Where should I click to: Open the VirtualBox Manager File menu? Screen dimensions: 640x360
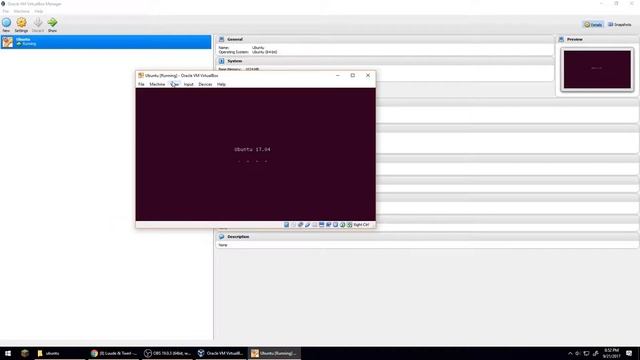point(6,11)
